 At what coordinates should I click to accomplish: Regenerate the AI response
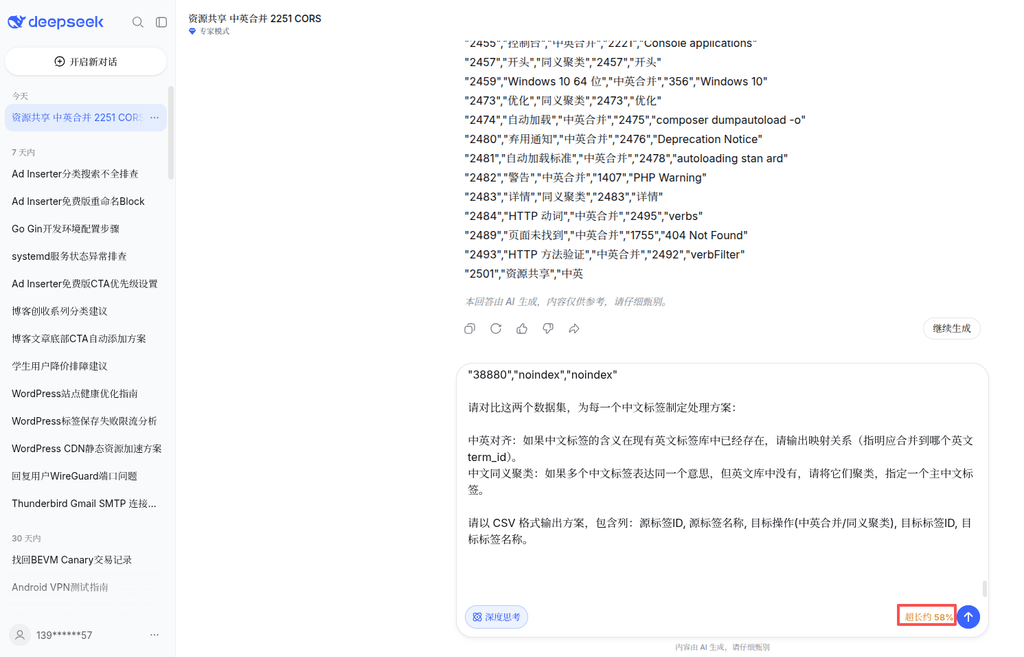point(496,328)
